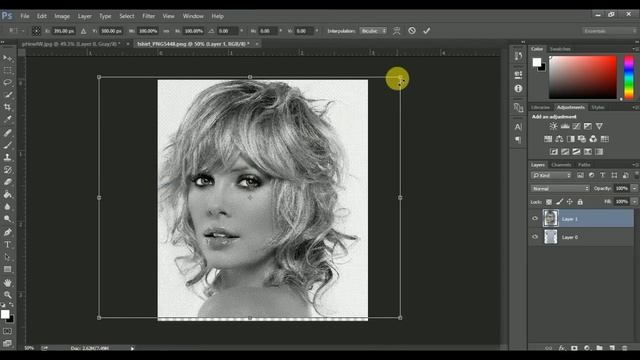This screenshot has height=360, width=640.
Task: Select the Blur tool
Action: coord(7,207)
